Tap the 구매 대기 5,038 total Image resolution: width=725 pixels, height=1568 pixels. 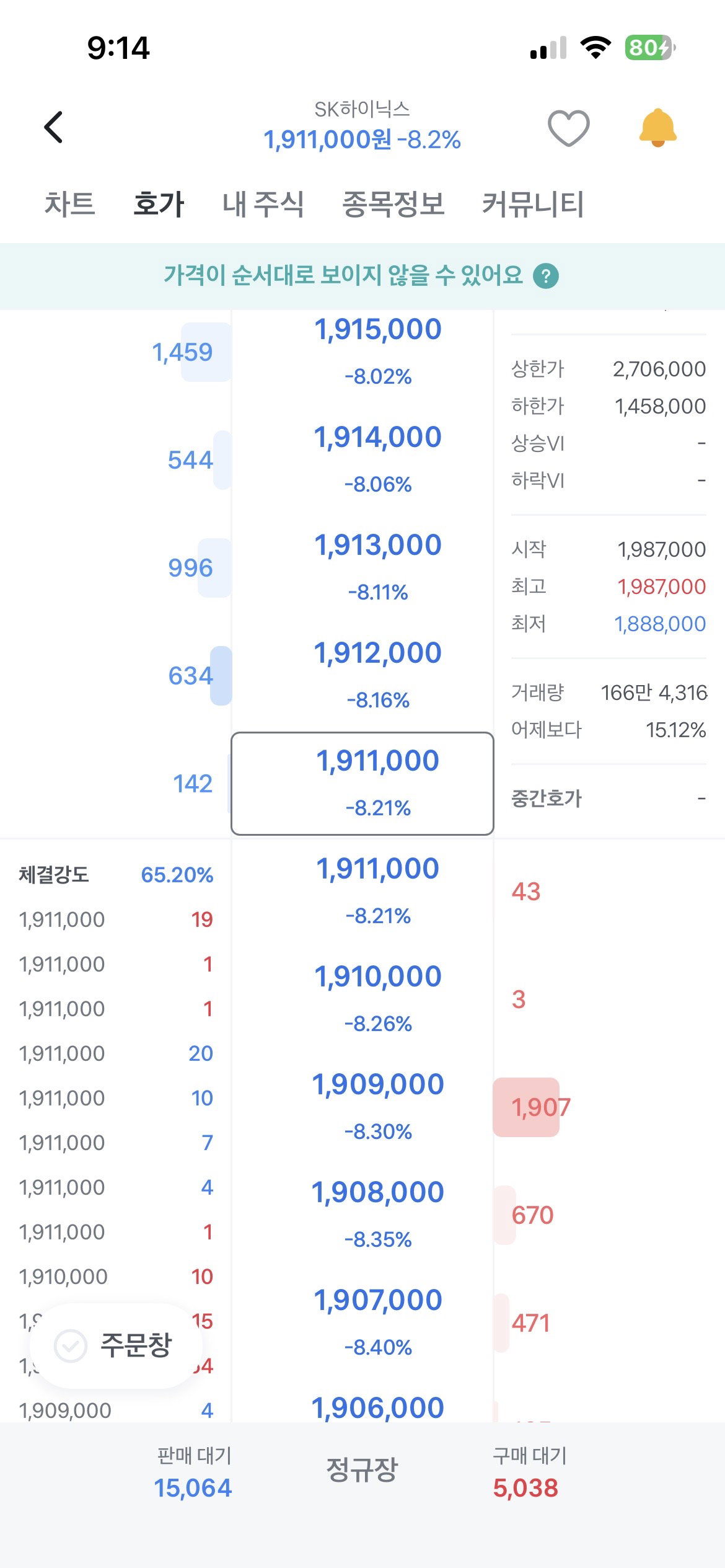click(529, 1472)
